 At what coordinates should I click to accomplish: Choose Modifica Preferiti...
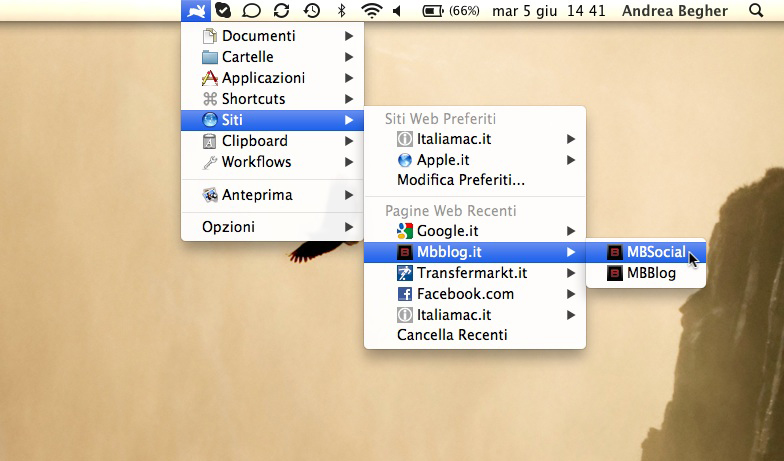pos(474,180)
